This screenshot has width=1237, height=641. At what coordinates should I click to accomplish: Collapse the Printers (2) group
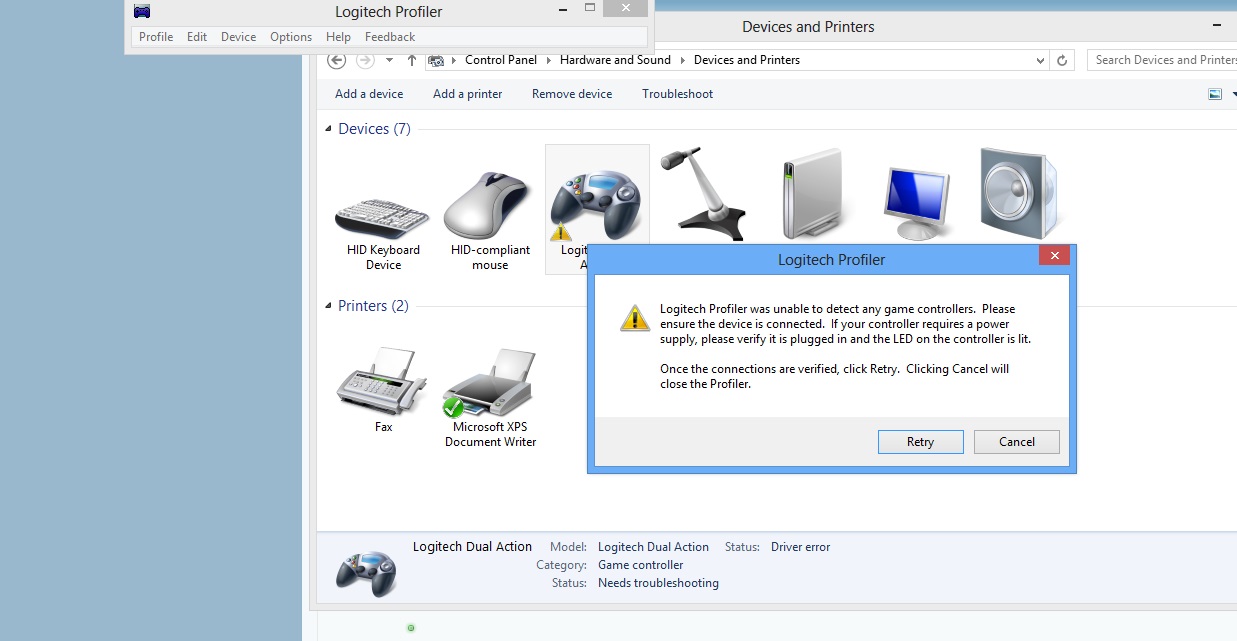328,306
